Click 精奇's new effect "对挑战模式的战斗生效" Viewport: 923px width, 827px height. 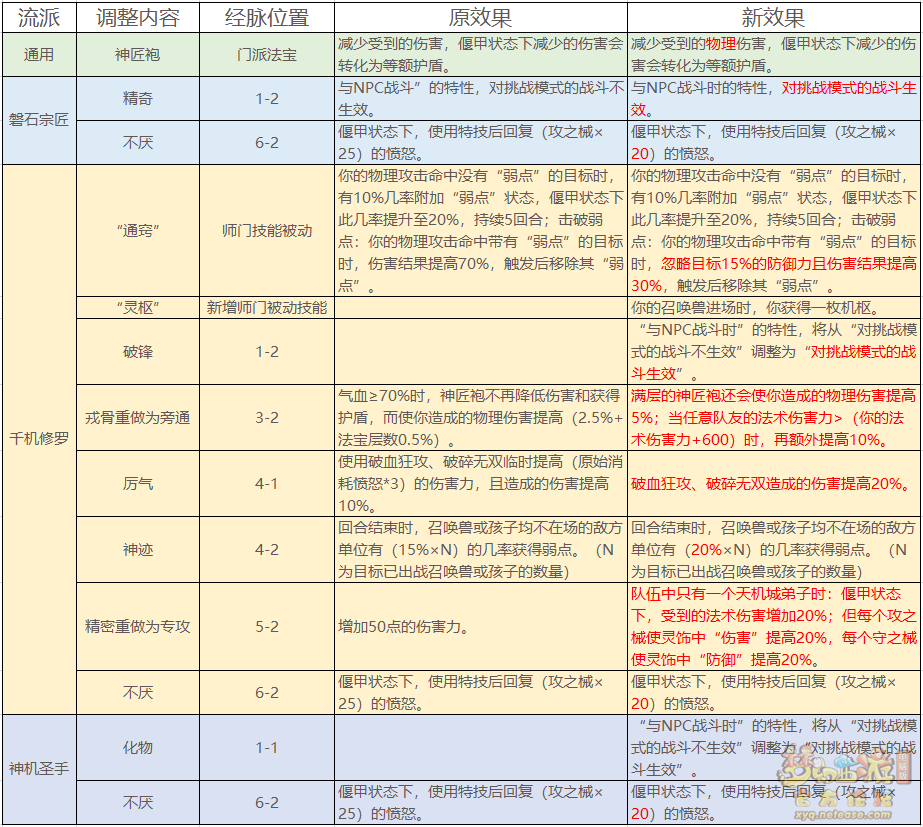point(773,98)
